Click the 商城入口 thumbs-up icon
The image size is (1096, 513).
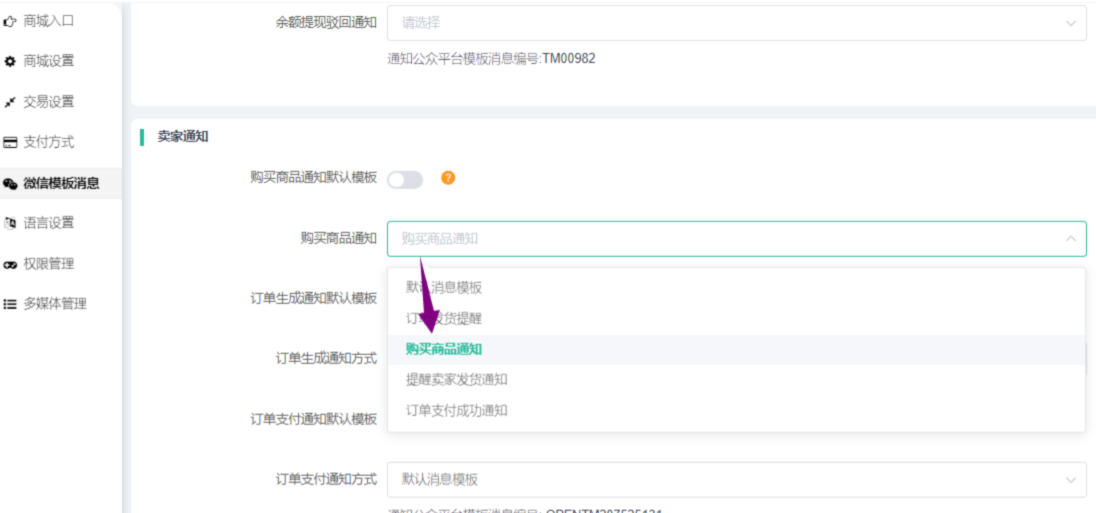[x=10, y=20]
